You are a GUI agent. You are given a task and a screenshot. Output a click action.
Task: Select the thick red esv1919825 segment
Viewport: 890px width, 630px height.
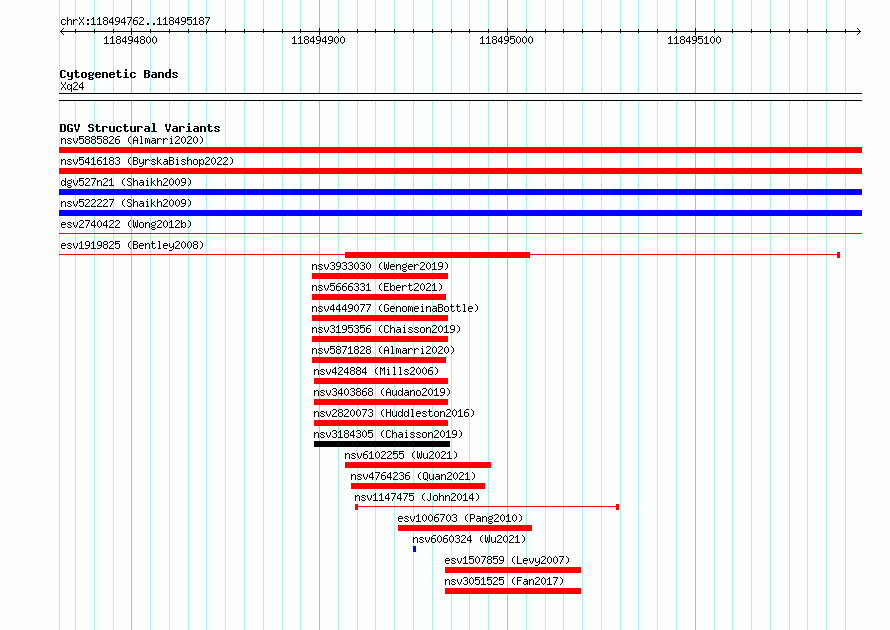point(437,255)
